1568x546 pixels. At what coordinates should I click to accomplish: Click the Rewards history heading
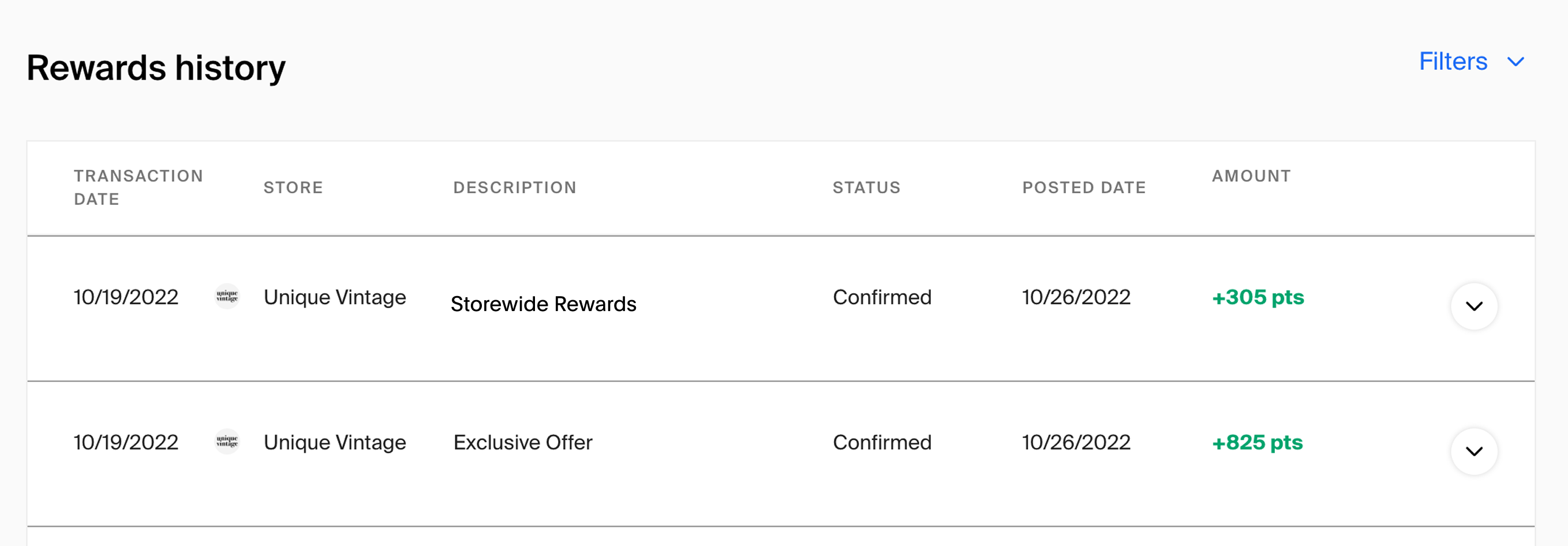156,68
